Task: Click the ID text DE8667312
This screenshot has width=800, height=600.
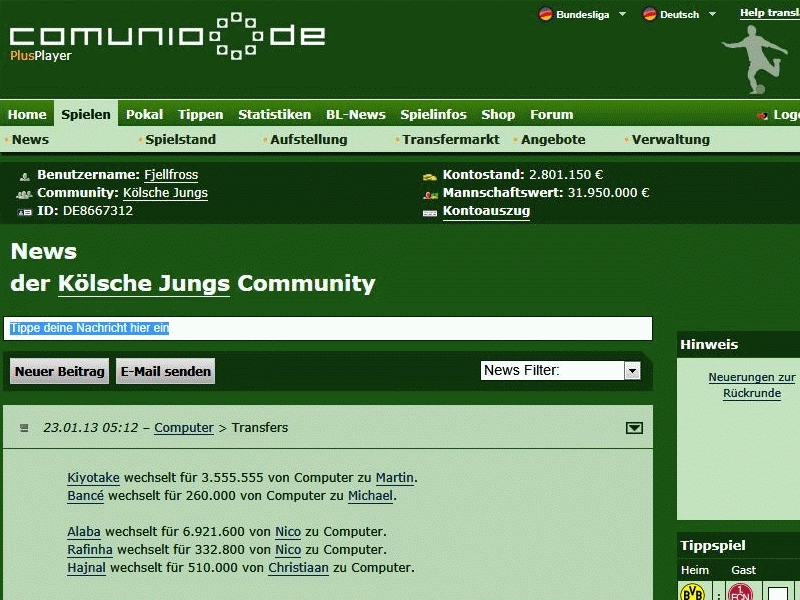Action: tap(97, 211)
